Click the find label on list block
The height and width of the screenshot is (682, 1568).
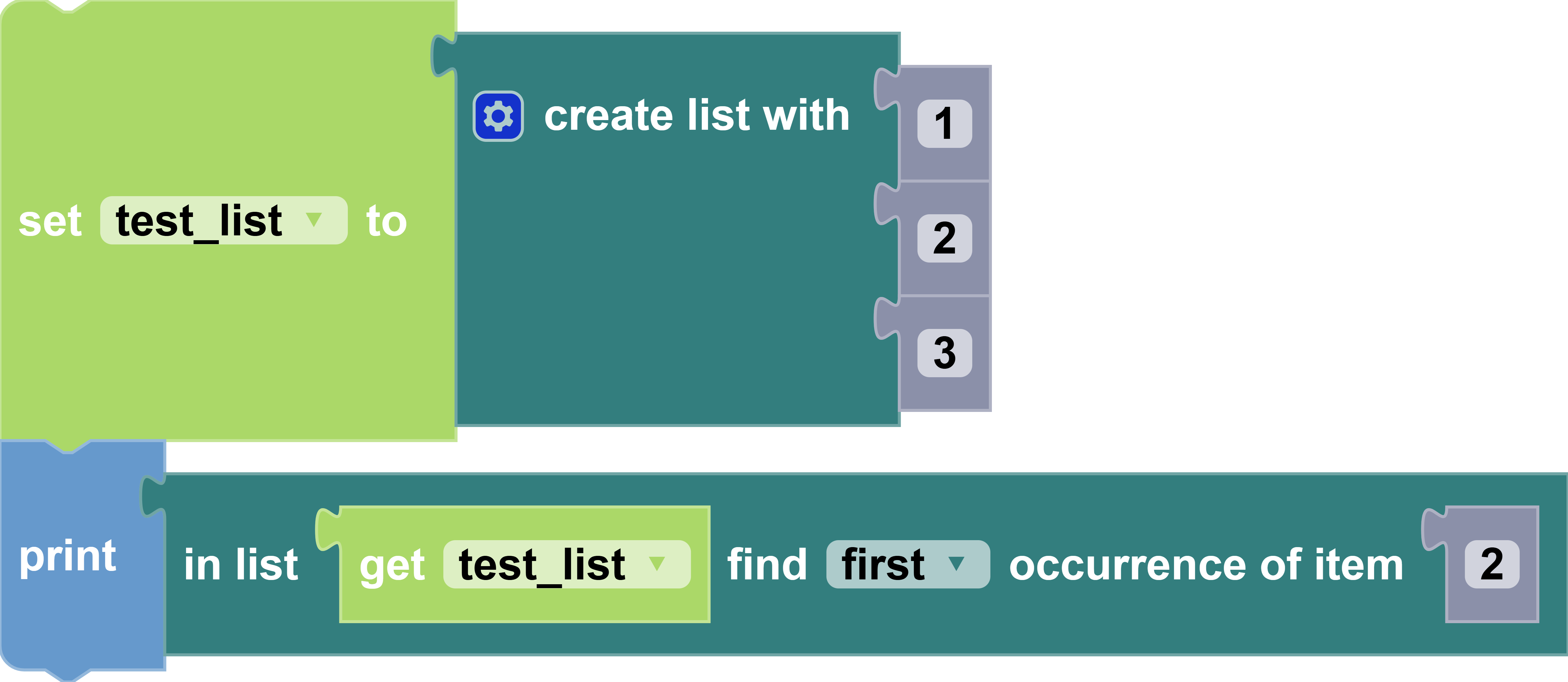click(x=767, y=565)
